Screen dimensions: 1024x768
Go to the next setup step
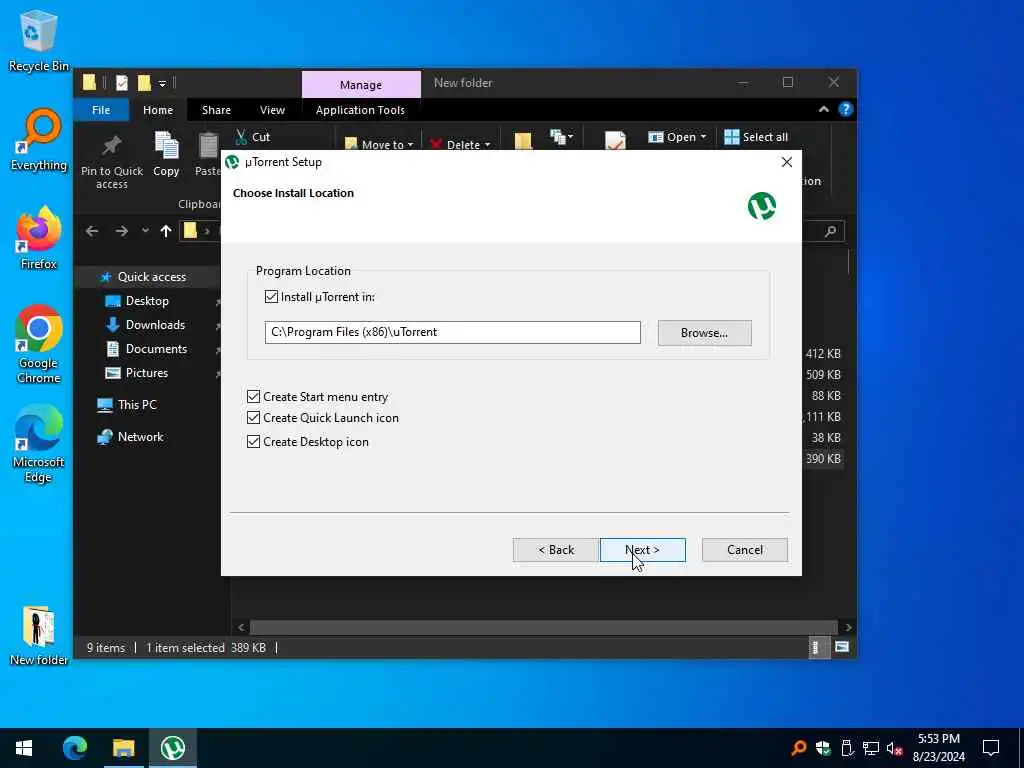[643, 550]
